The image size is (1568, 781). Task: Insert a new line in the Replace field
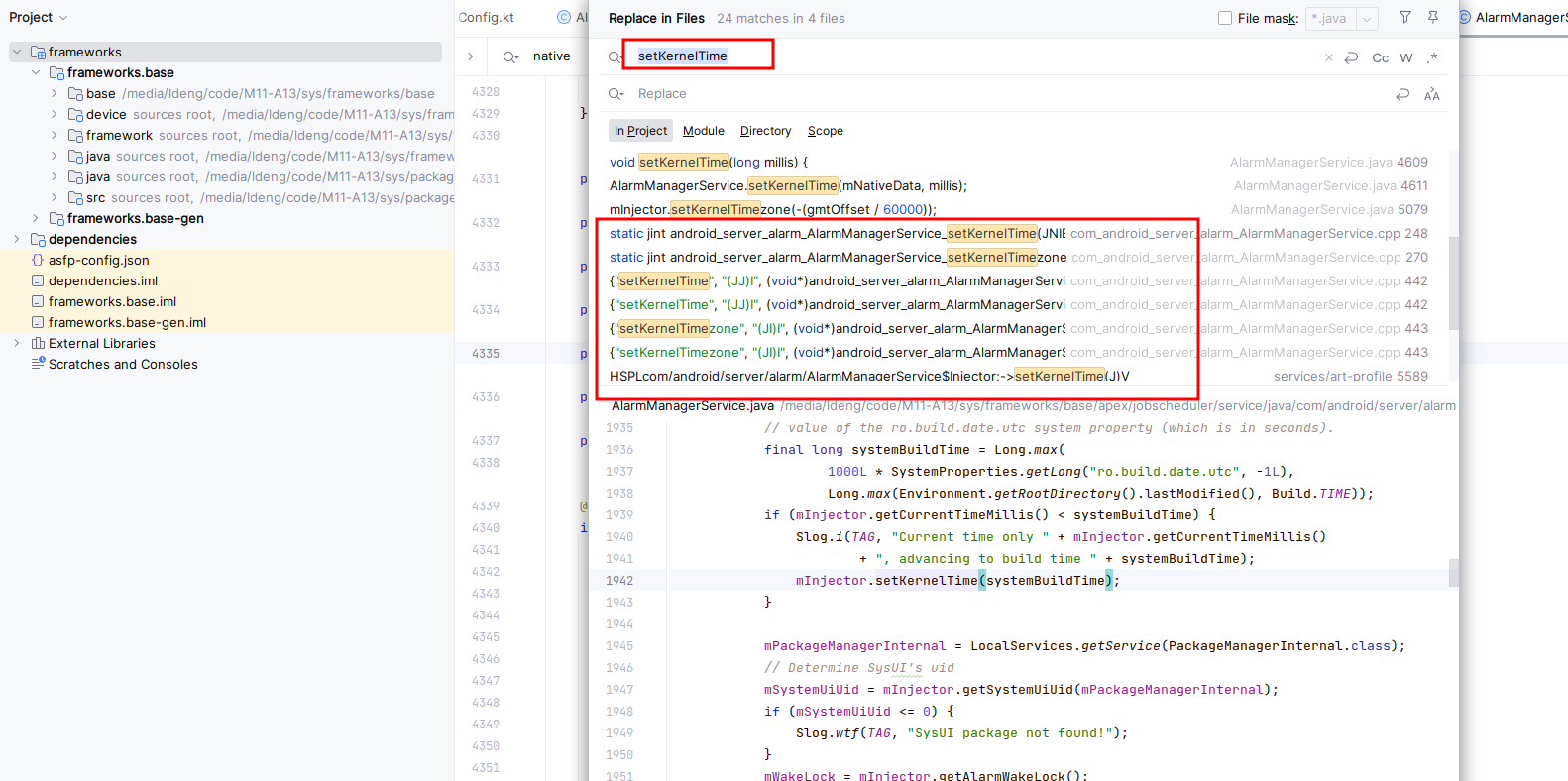(x=1402, y=94)
